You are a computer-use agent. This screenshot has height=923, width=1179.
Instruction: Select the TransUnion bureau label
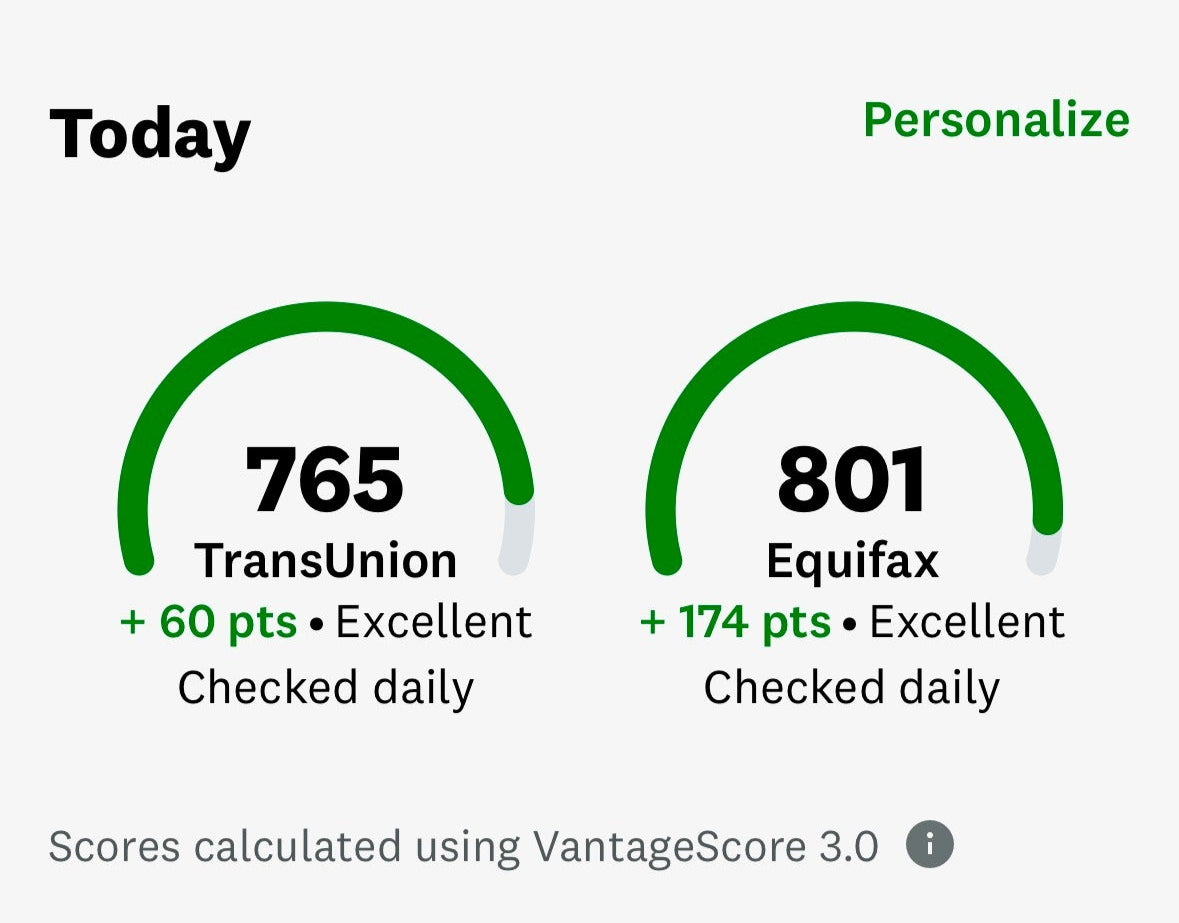(325, 560)
